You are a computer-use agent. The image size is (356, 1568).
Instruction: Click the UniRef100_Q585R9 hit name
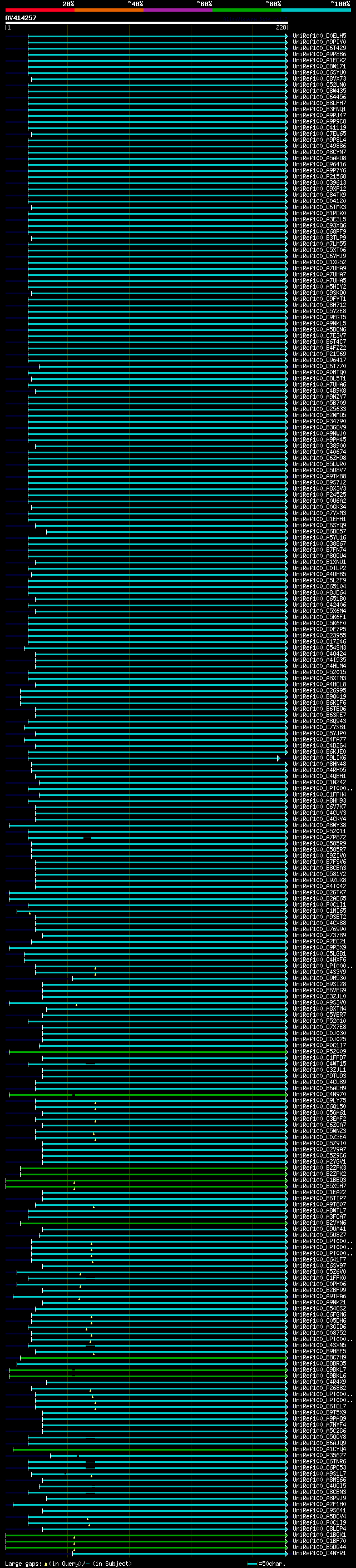click(319, 844)
